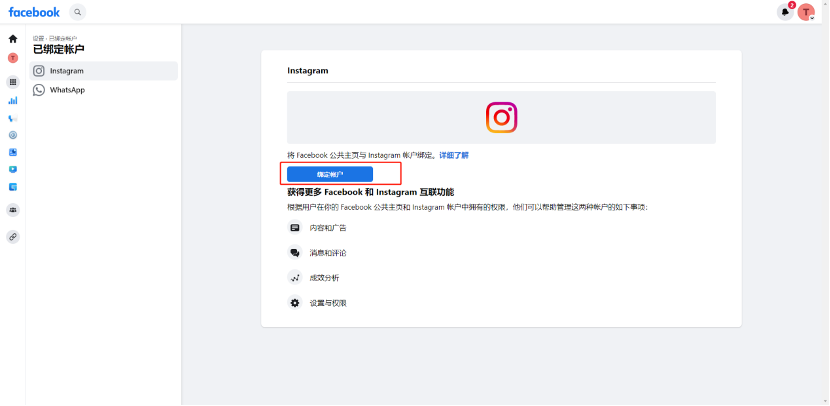The height and width of the screenshot is (406, 830).
Task: Click the Instagram logo banner
Action: click(x=501, y=117)
